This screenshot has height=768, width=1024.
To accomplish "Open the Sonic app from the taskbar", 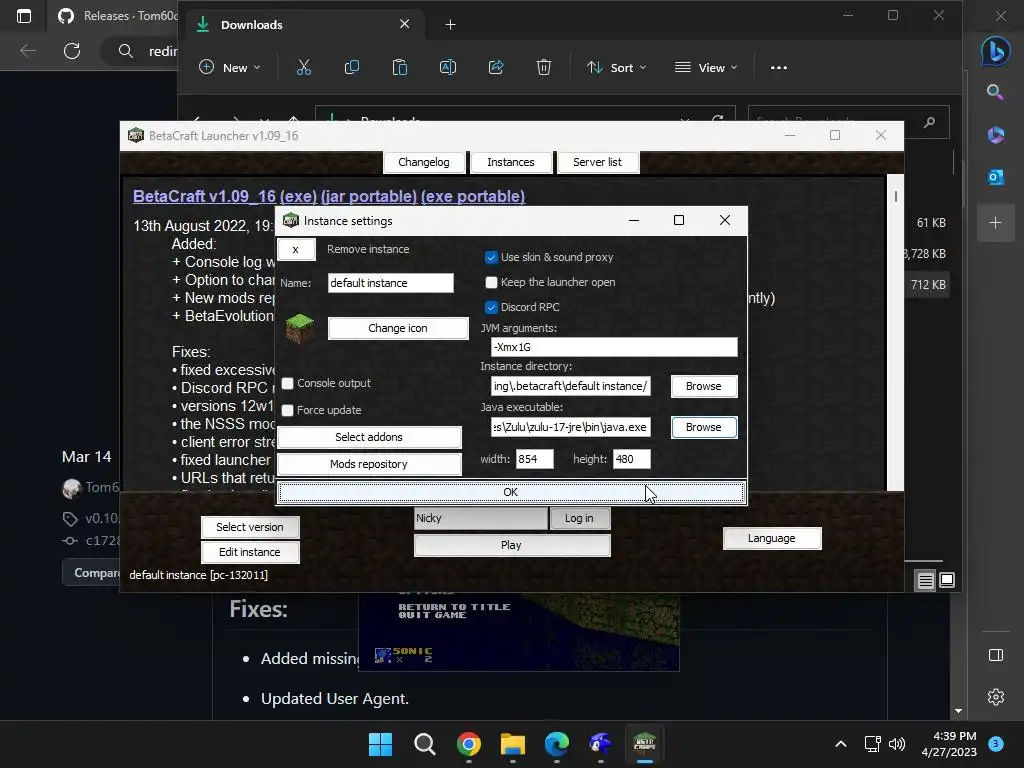I will (600, 744).
